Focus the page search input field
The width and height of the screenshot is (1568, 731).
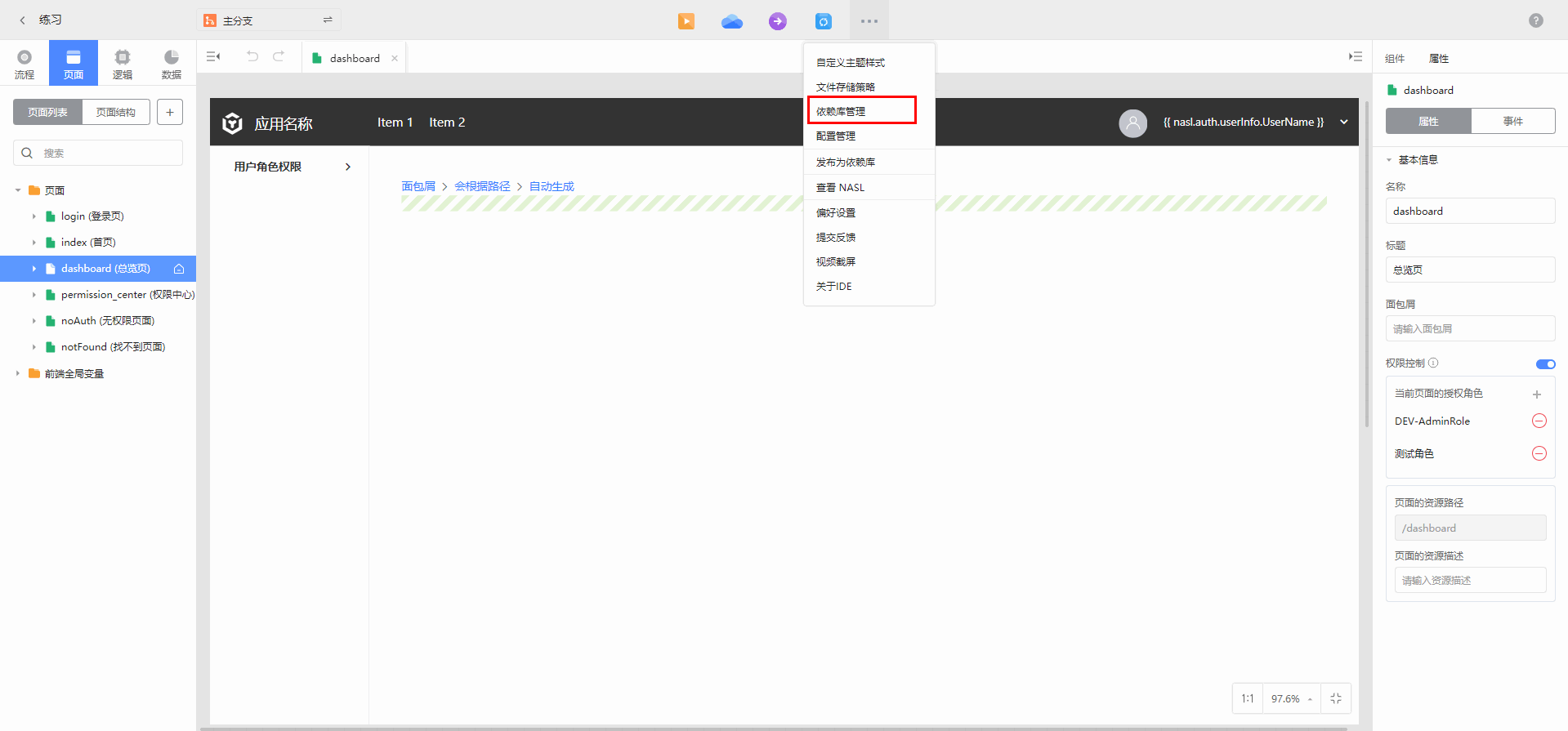[98, 153]
